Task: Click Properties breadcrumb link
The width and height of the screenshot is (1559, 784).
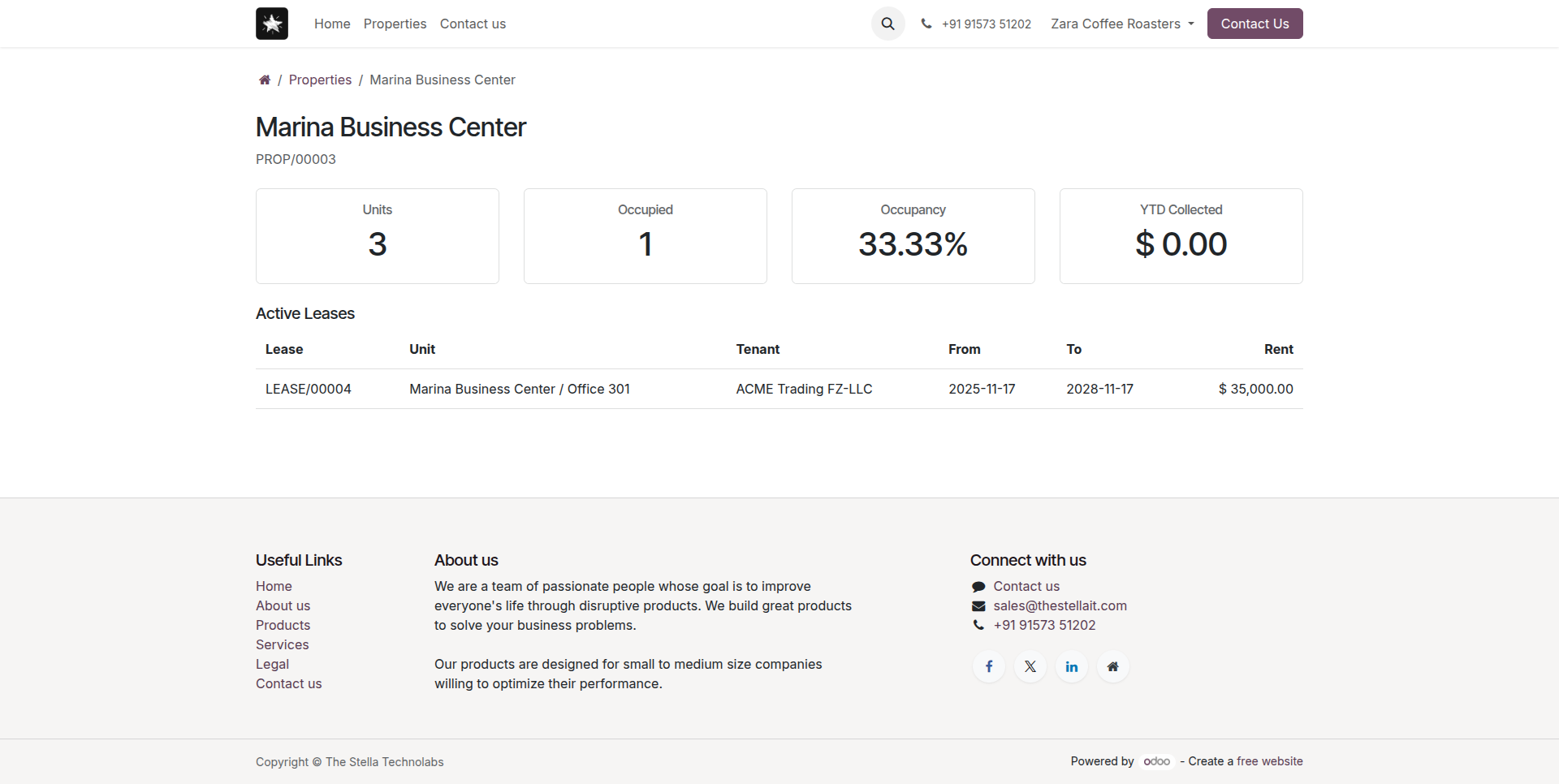Action: click(320, 80)
